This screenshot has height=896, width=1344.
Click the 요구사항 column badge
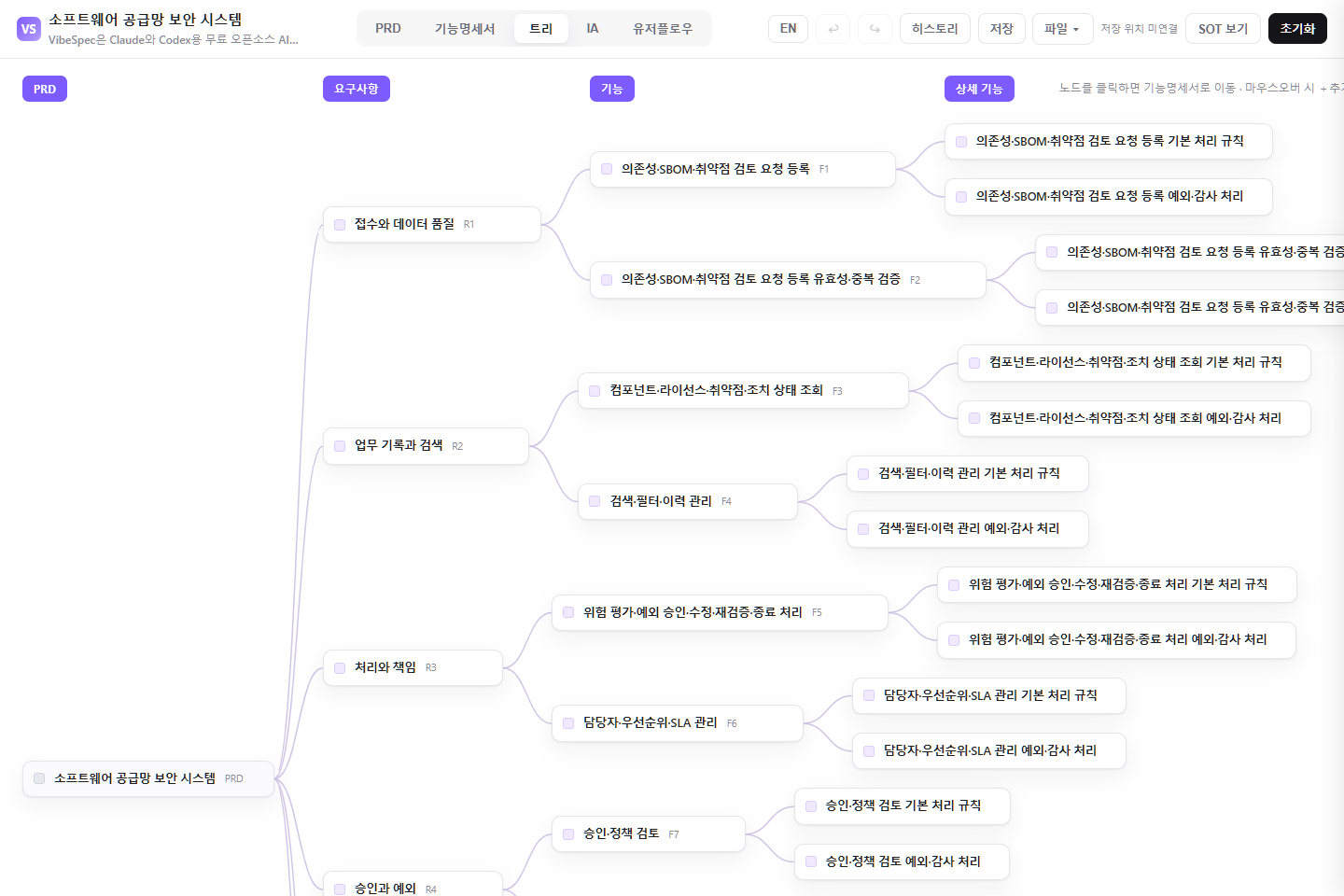click(357, 89)
